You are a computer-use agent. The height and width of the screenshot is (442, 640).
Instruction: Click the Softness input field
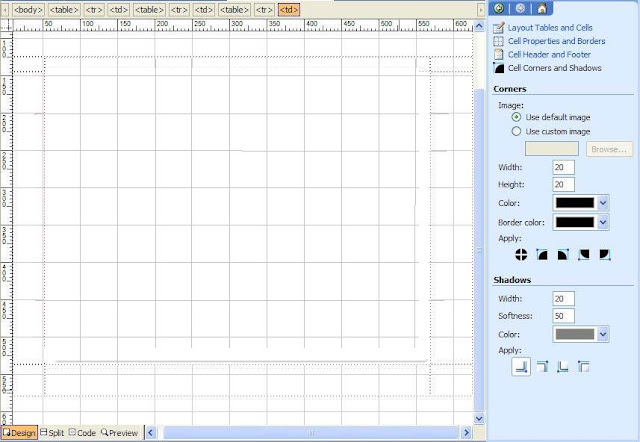(x=563, y=316)
